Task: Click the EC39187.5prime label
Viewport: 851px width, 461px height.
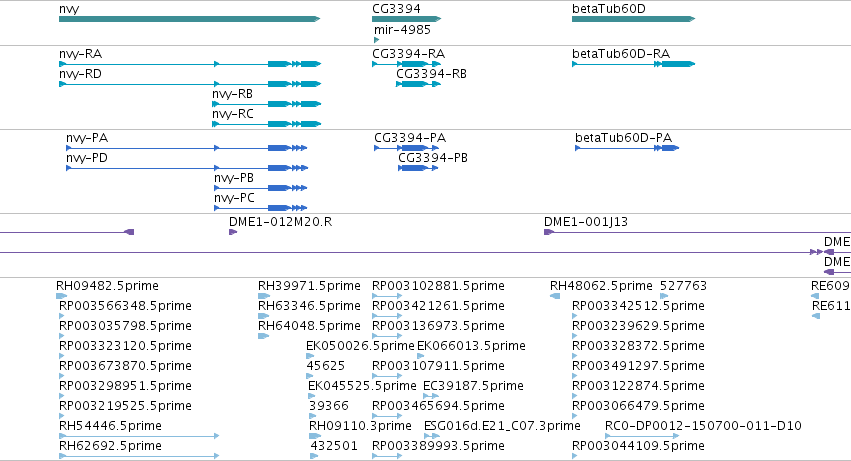Action: [x=473, y=386]
